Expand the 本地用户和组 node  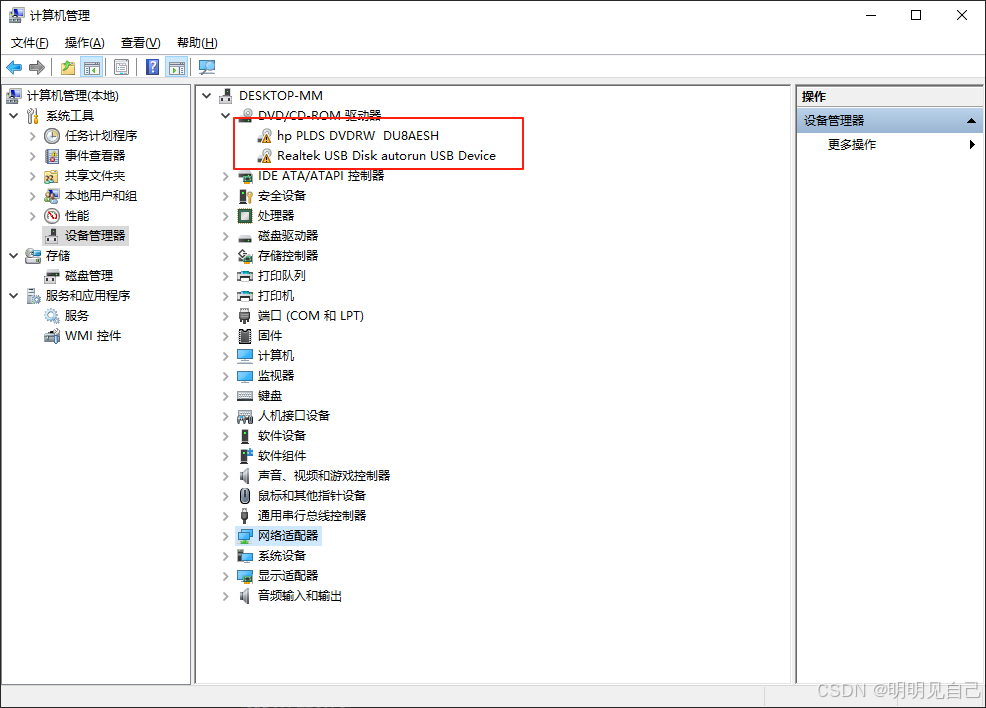tap(33, 196)
